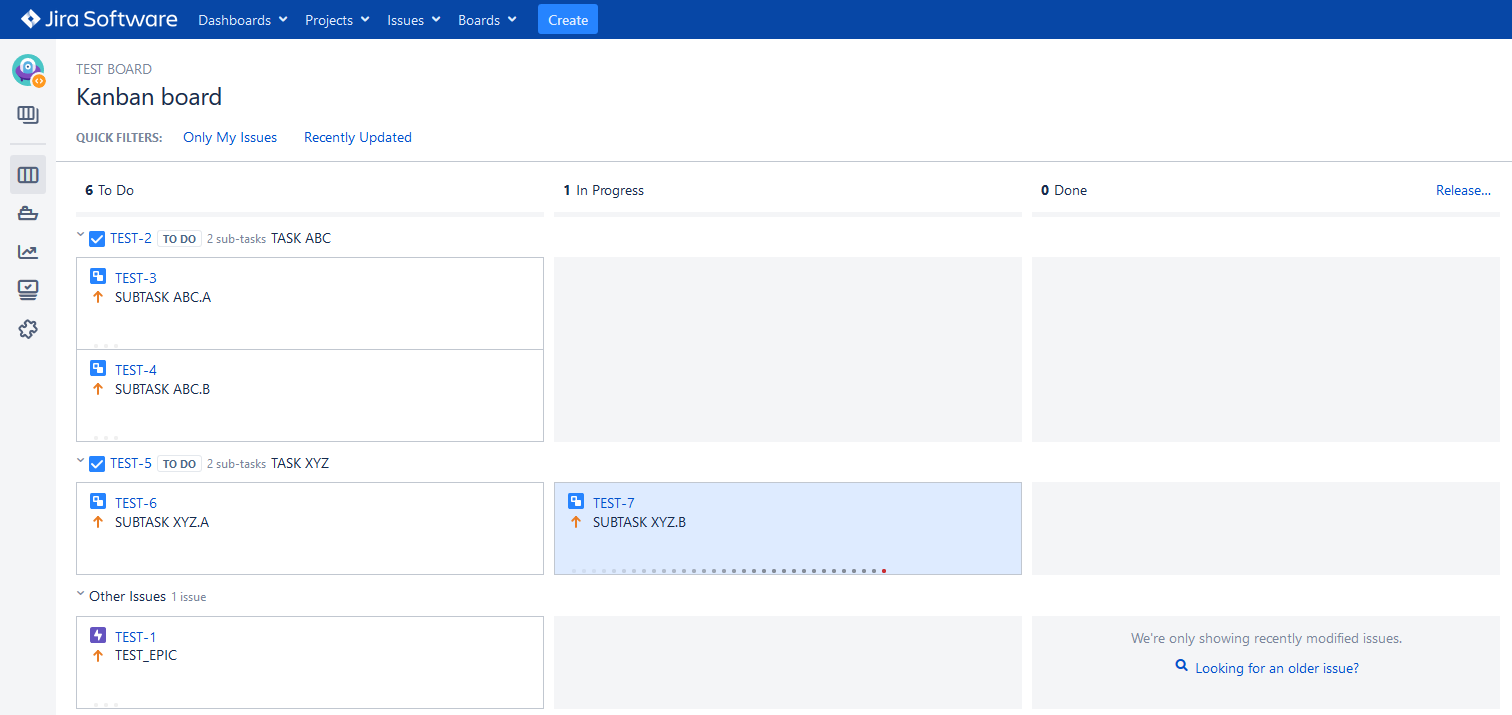Open the Releases ship icon
1512x715 pixels.
(28, 213)
